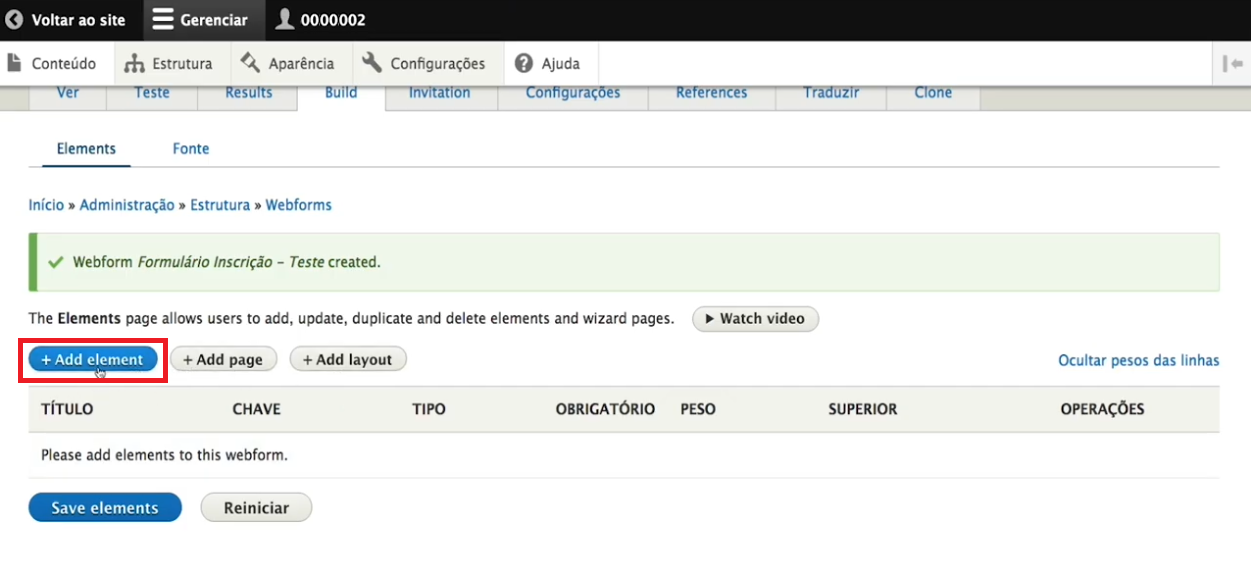
Task: Switch to the Fonte secondary tab
Action: tap(190, 148)
